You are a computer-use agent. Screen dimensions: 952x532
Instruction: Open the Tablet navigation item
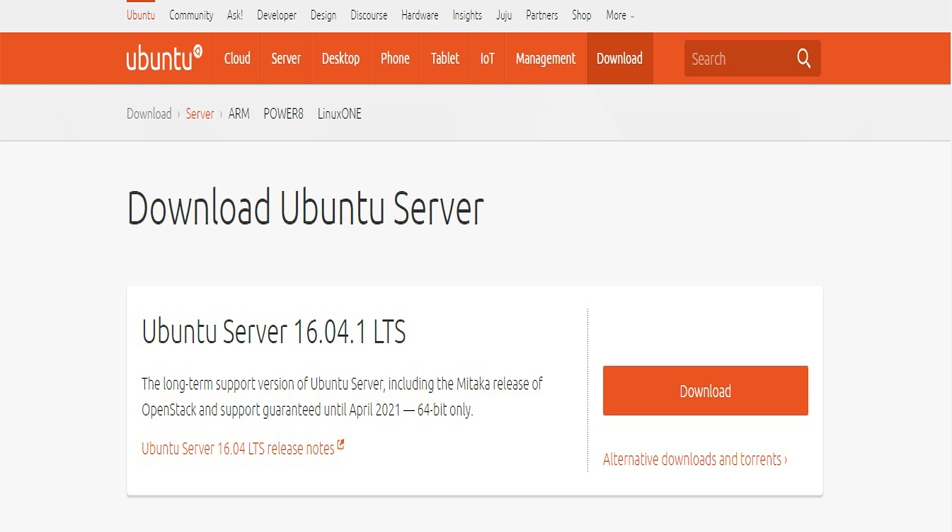coord(445,59)
